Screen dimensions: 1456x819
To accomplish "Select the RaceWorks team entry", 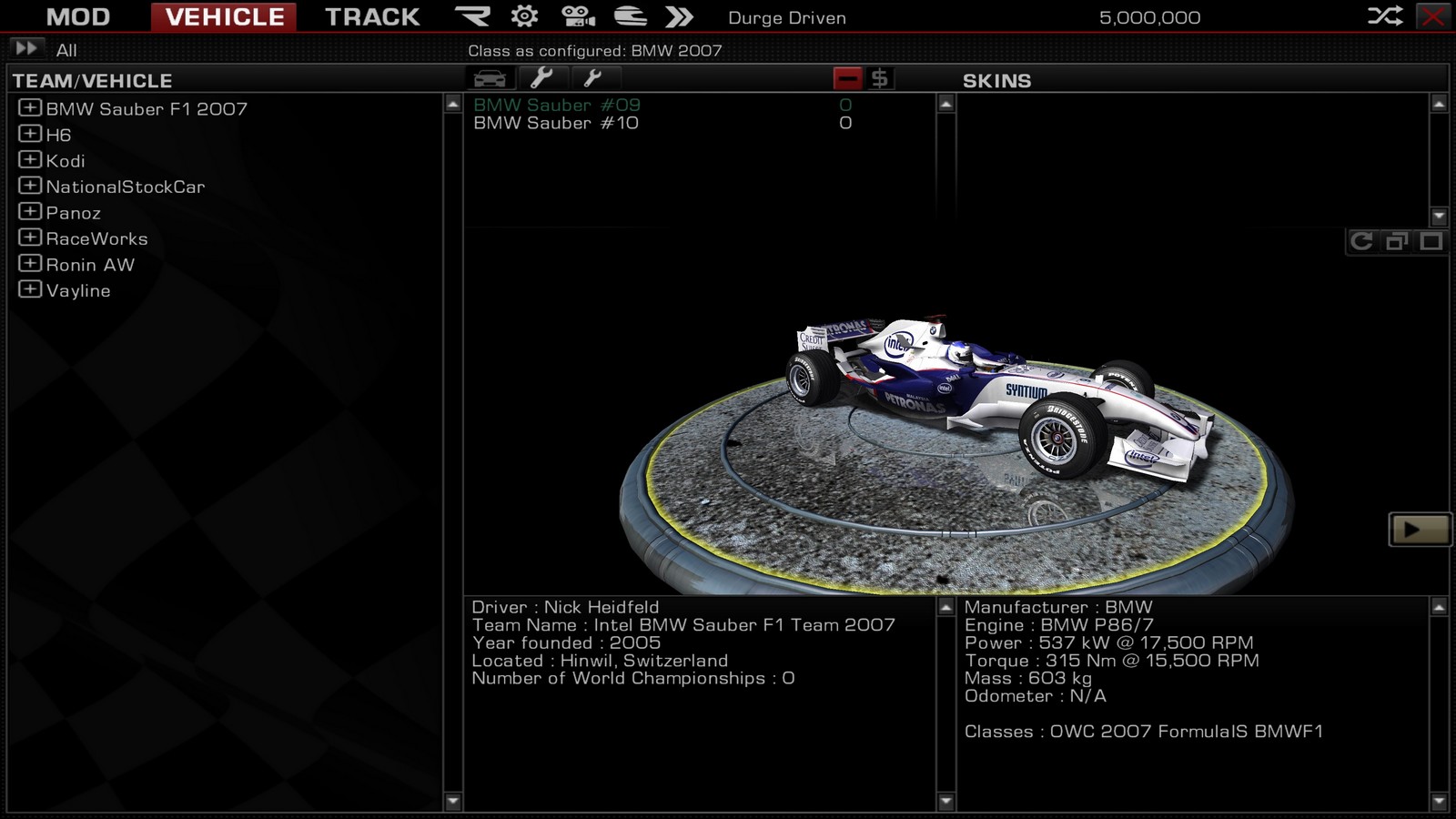I will 97,238.
